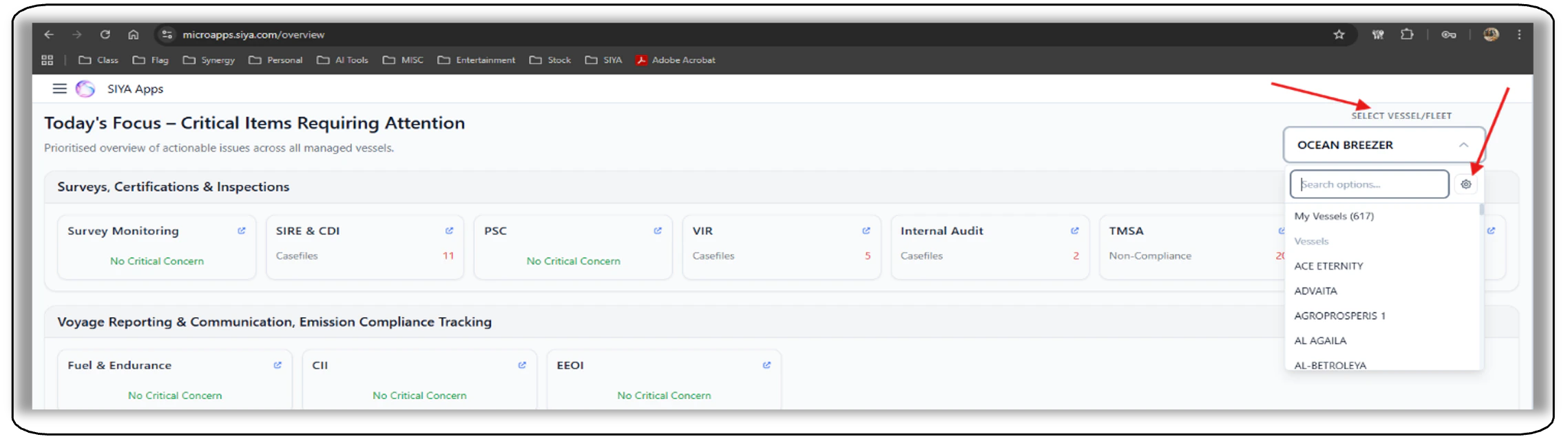Open the Adobe Acrobat bookmark

click(676, 60)
